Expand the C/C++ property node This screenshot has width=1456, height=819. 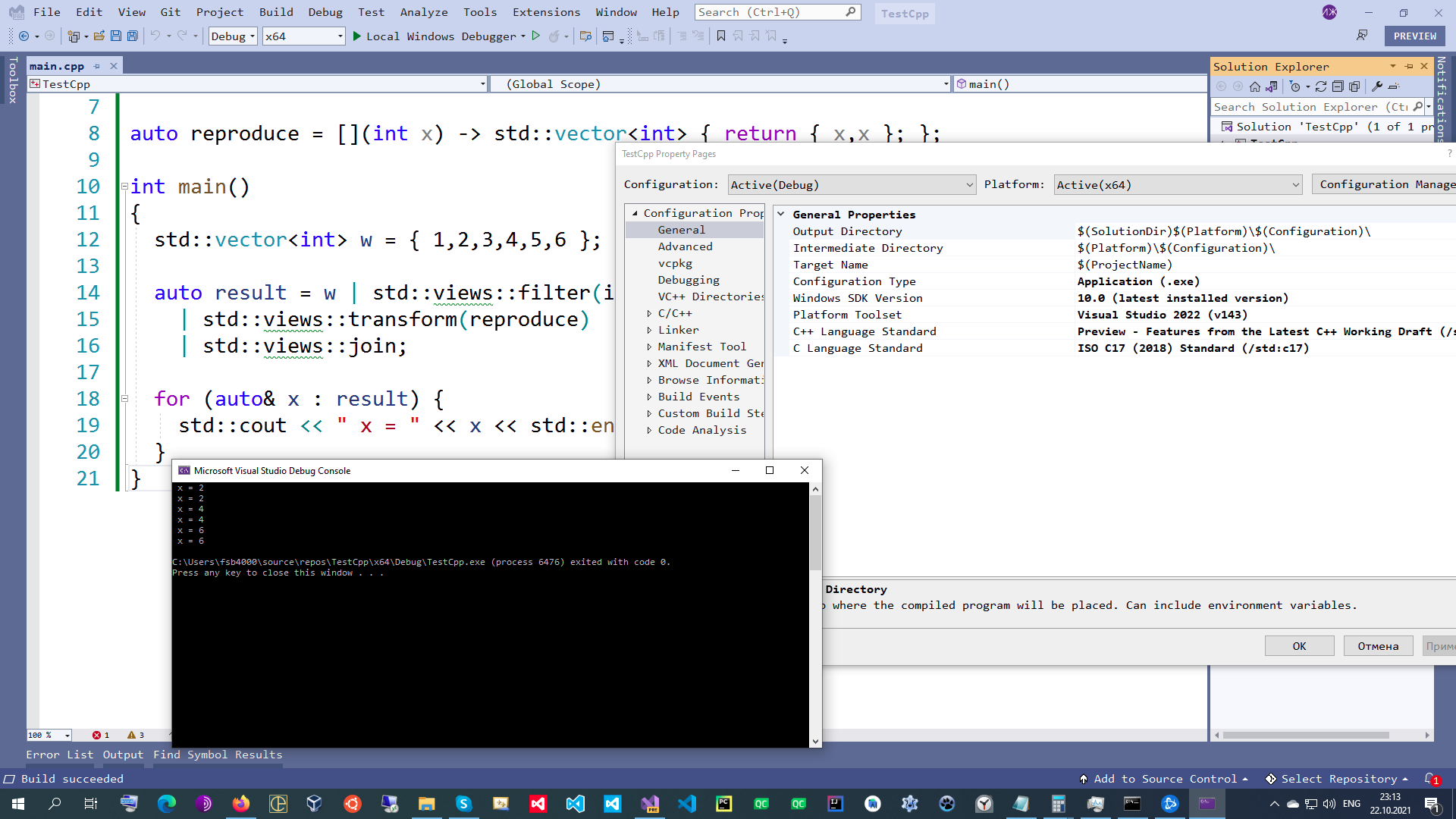coord(651,312)
